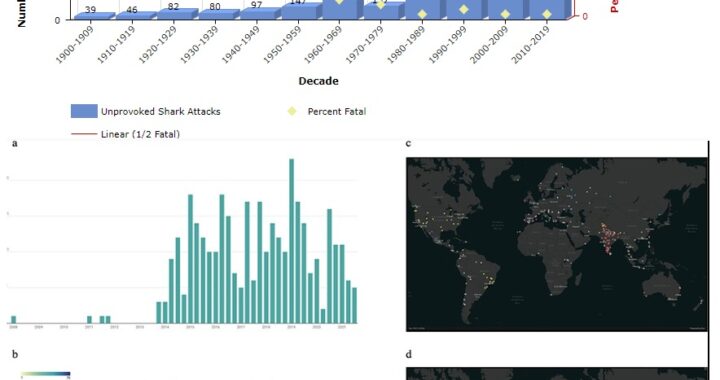Click the yellow diamond on the 1990-1999 bar
720x380 pixels.
point(464,9)
